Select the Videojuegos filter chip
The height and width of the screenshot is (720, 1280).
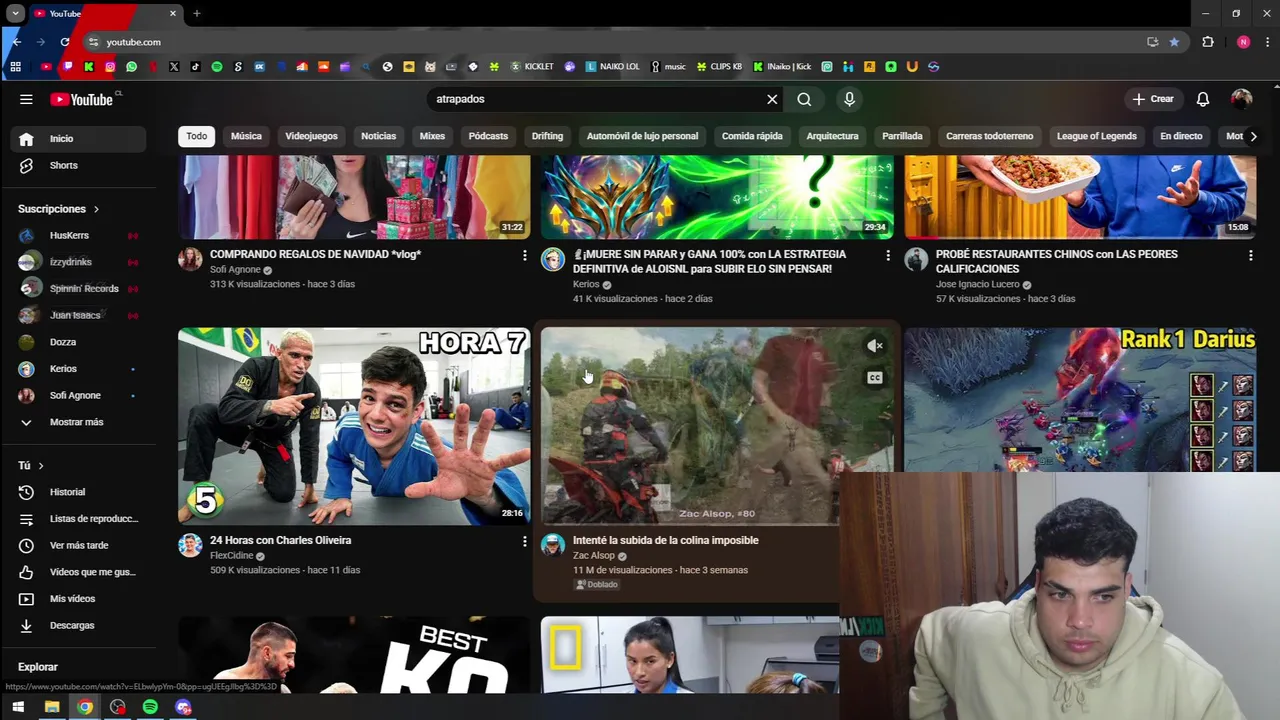(311, 136)
